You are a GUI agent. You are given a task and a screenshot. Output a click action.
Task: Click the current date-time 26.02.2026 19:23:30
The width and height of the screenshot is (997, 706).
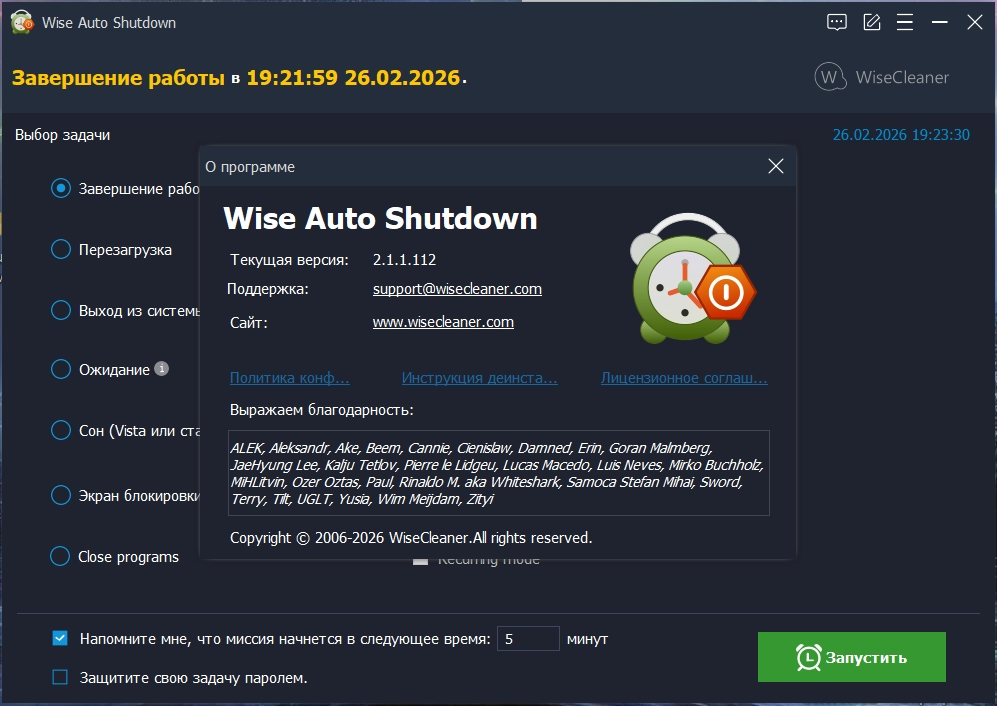pyautogui.click(x=901, y=135)
